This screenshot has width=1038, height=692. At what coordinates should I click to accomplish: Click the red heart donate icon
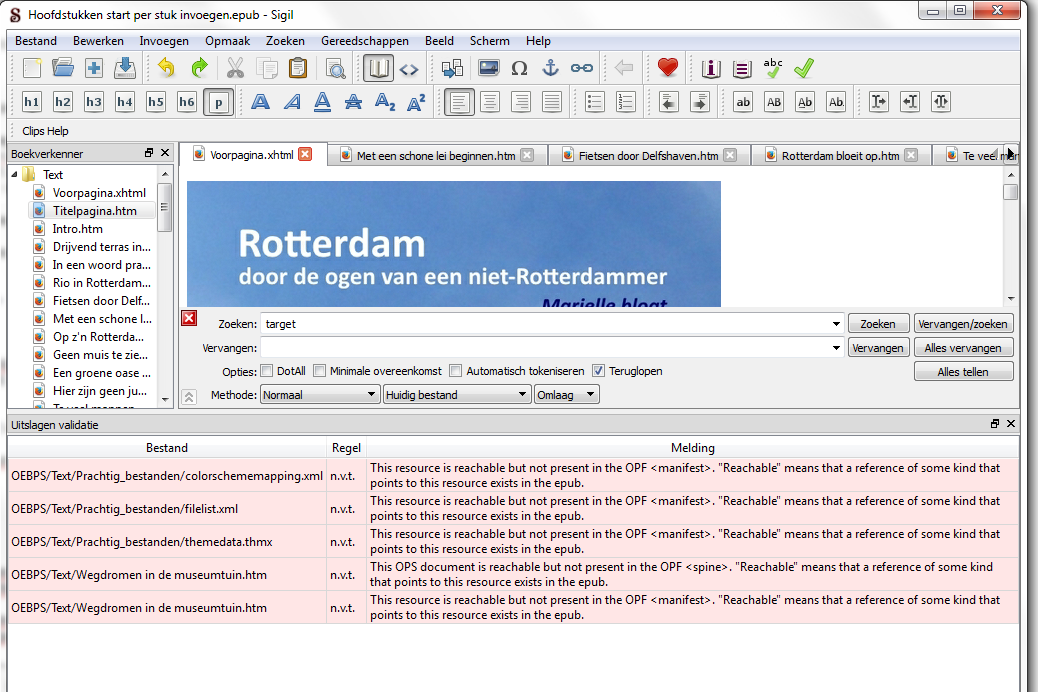coord(668,68)
